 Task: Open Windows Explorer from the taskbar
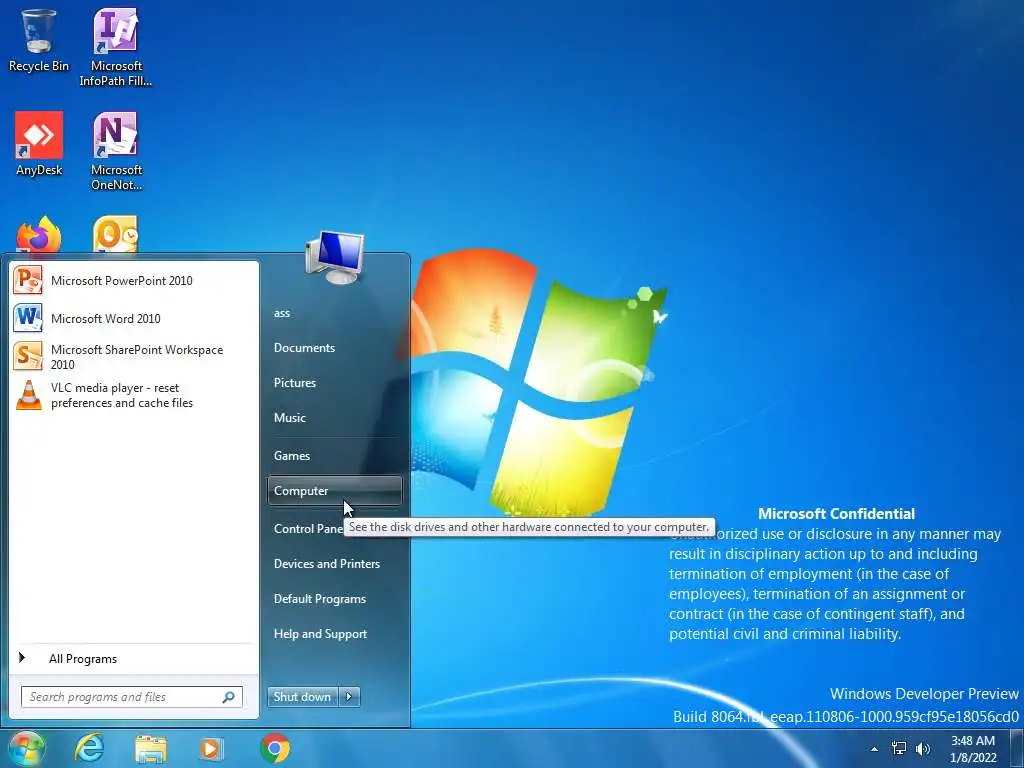click(151, 748)
